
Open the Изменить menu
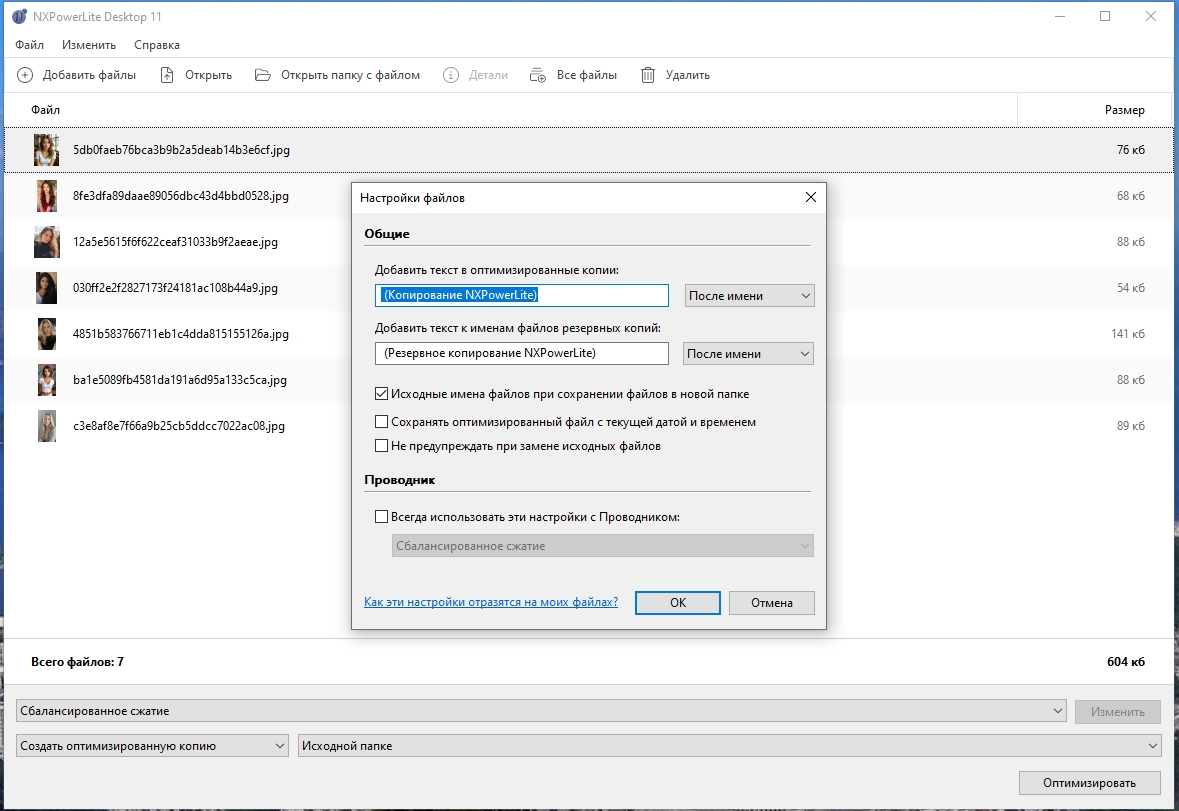[x=89, y=45]
